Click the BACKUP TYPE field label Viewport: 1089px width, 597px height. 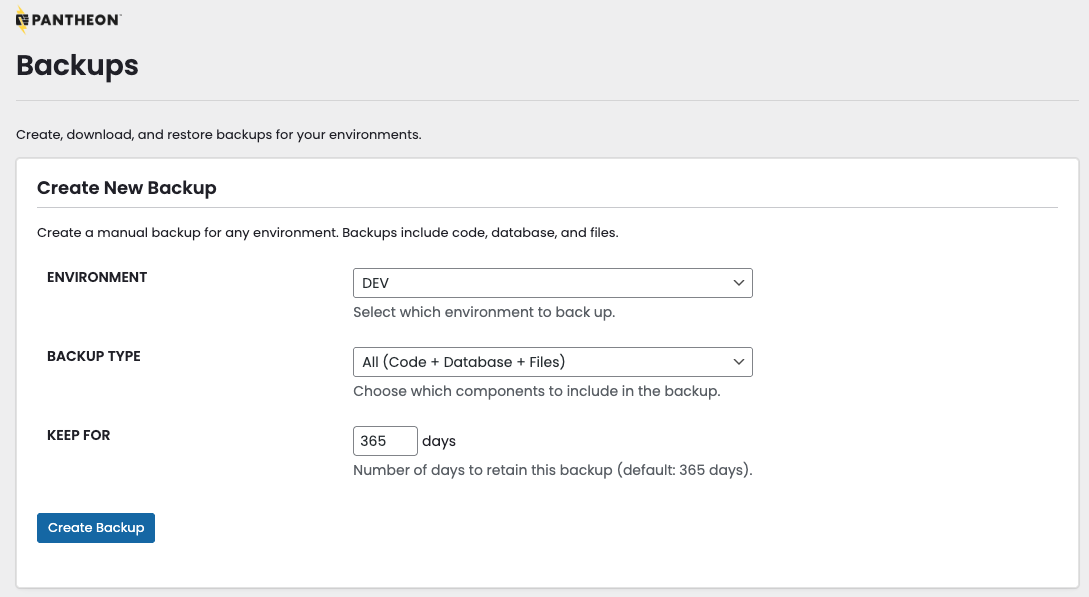pyautogui.click(x=94, y=356)
